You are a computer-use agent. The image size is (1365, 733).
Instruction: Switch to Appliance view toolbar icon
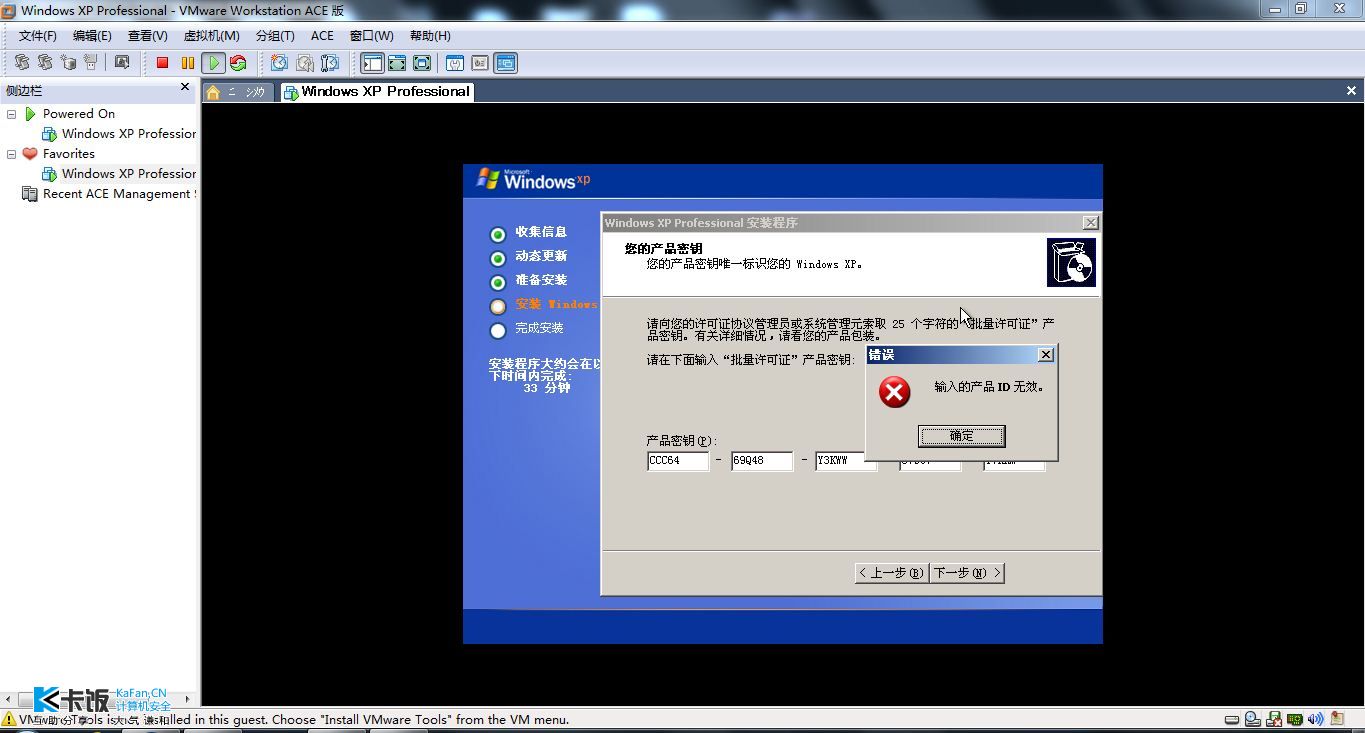480,63
